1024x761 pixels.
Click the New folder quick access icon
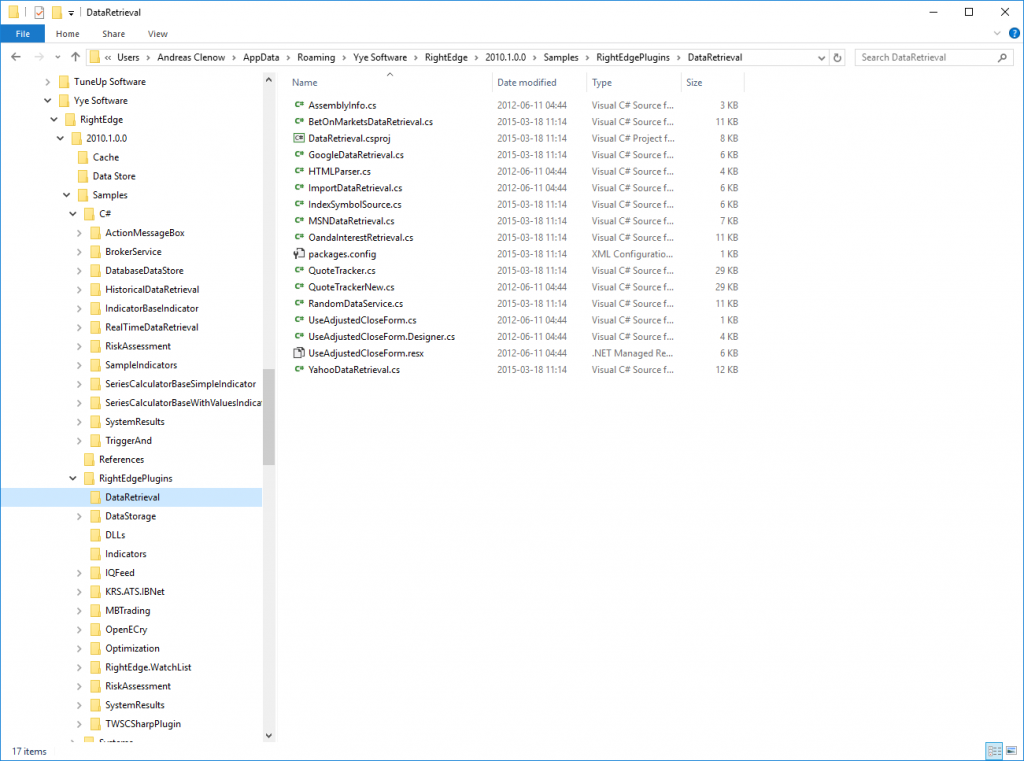click(x=57, y=12)
